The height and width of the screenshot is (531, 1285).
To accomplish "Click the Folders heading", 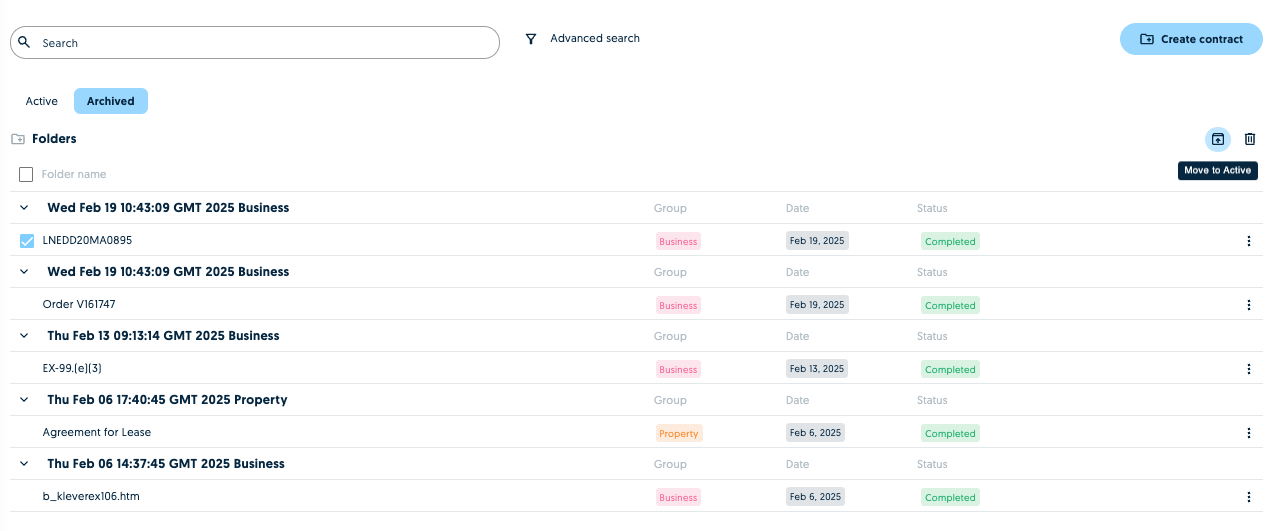I will [x=54, y=139].
